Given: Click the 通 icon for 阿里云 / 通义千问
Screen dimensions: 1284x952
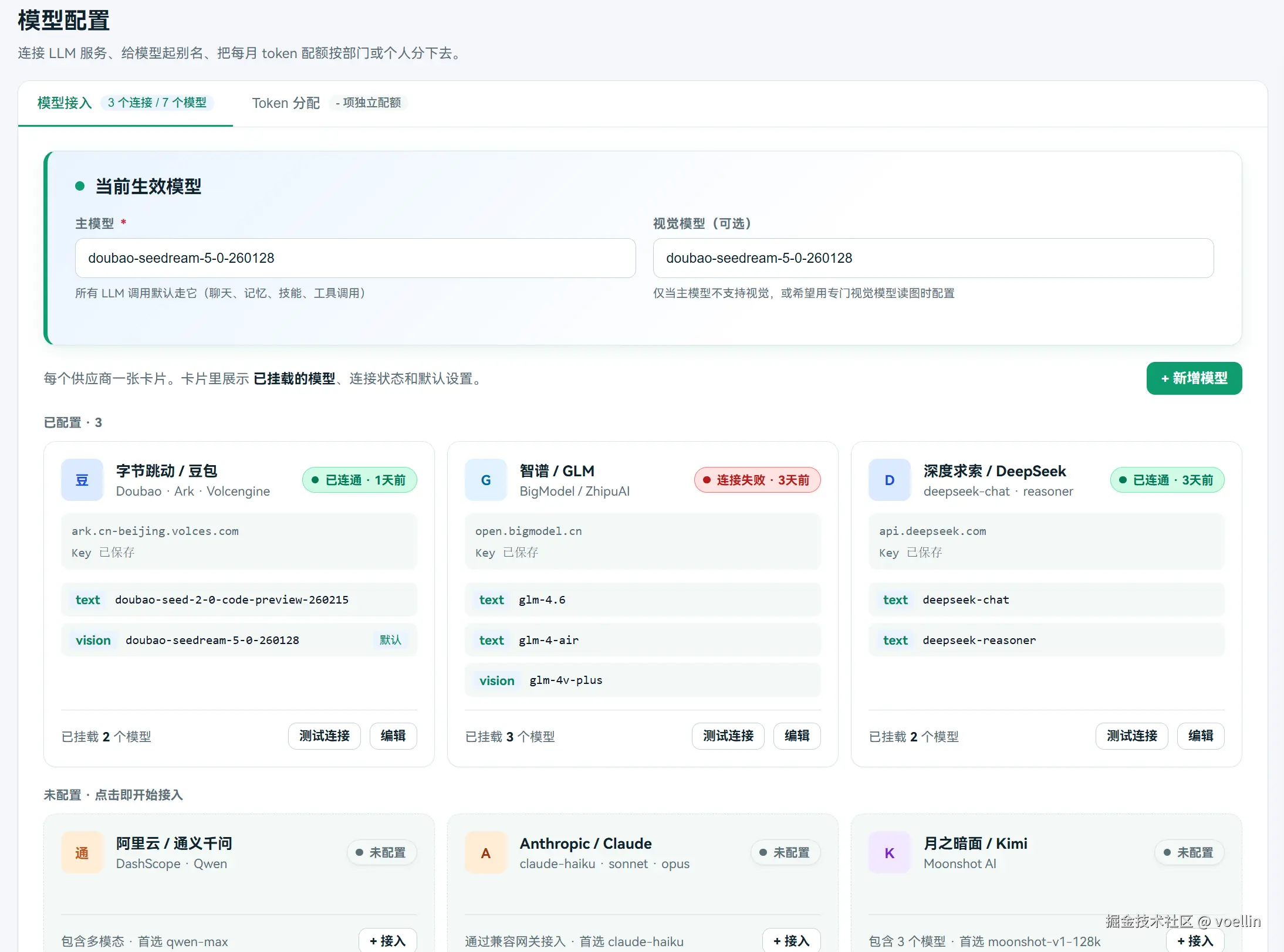Looking at the screenshot, I should tap(82, 852).
